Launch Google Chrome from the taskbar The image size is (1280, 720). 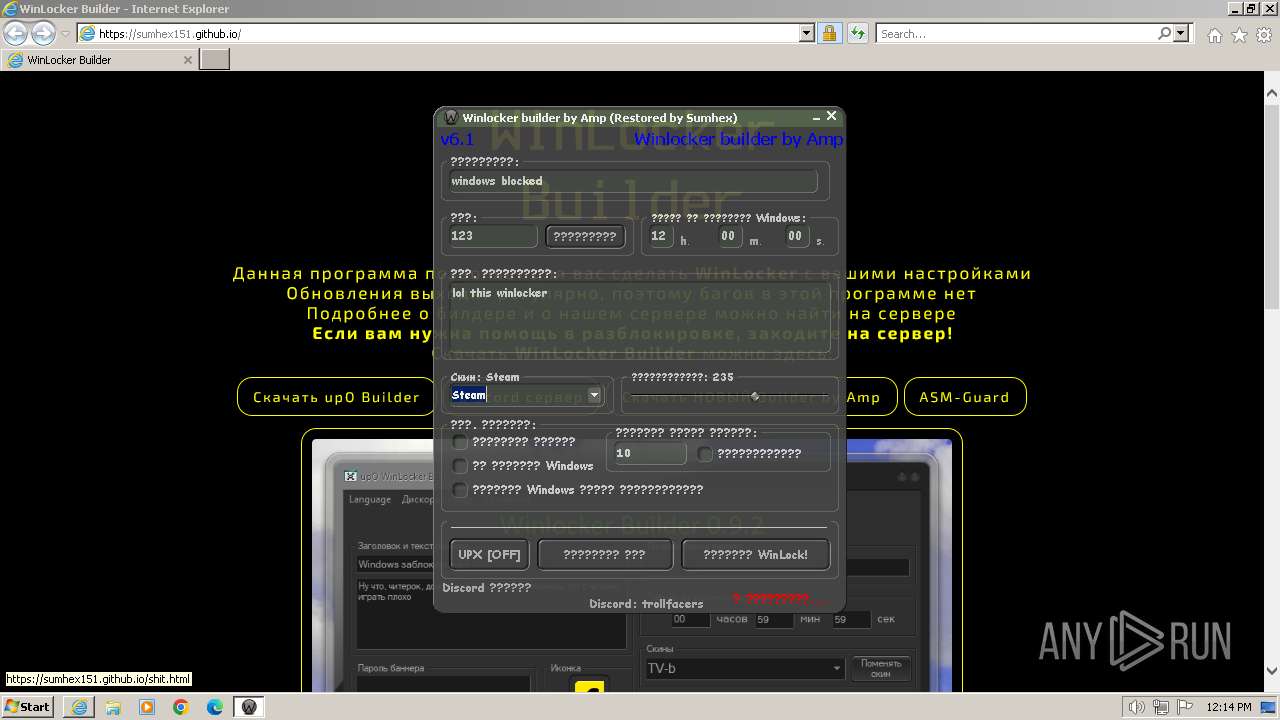(x=181, y=707)
